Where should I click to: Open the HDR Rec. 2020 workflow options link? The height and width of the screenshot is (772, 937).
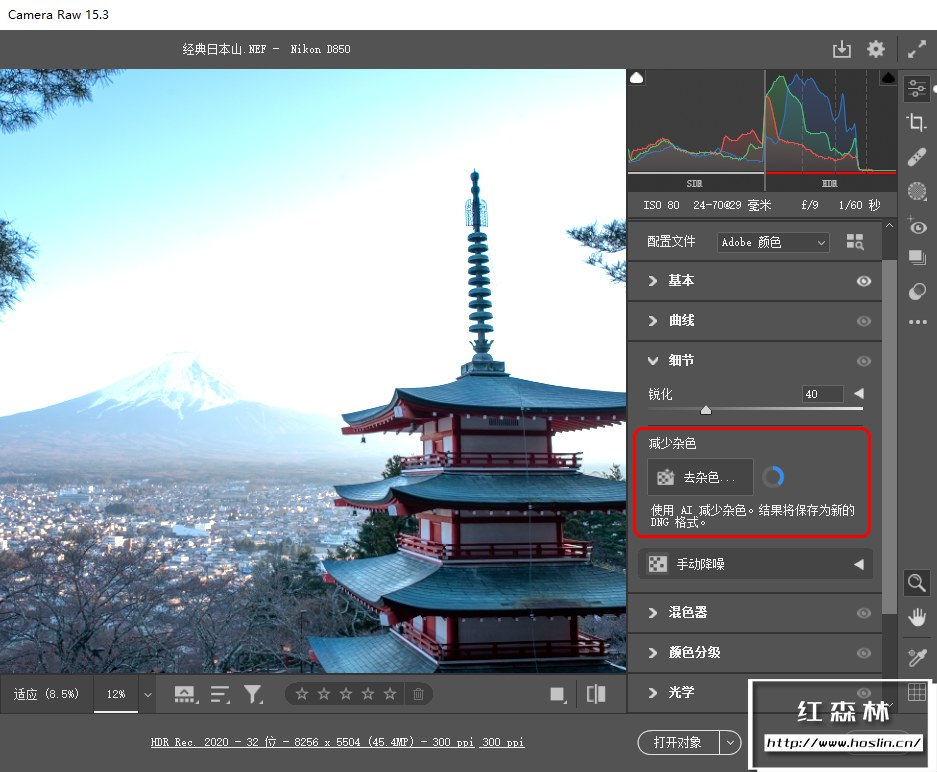click(337, 742)
